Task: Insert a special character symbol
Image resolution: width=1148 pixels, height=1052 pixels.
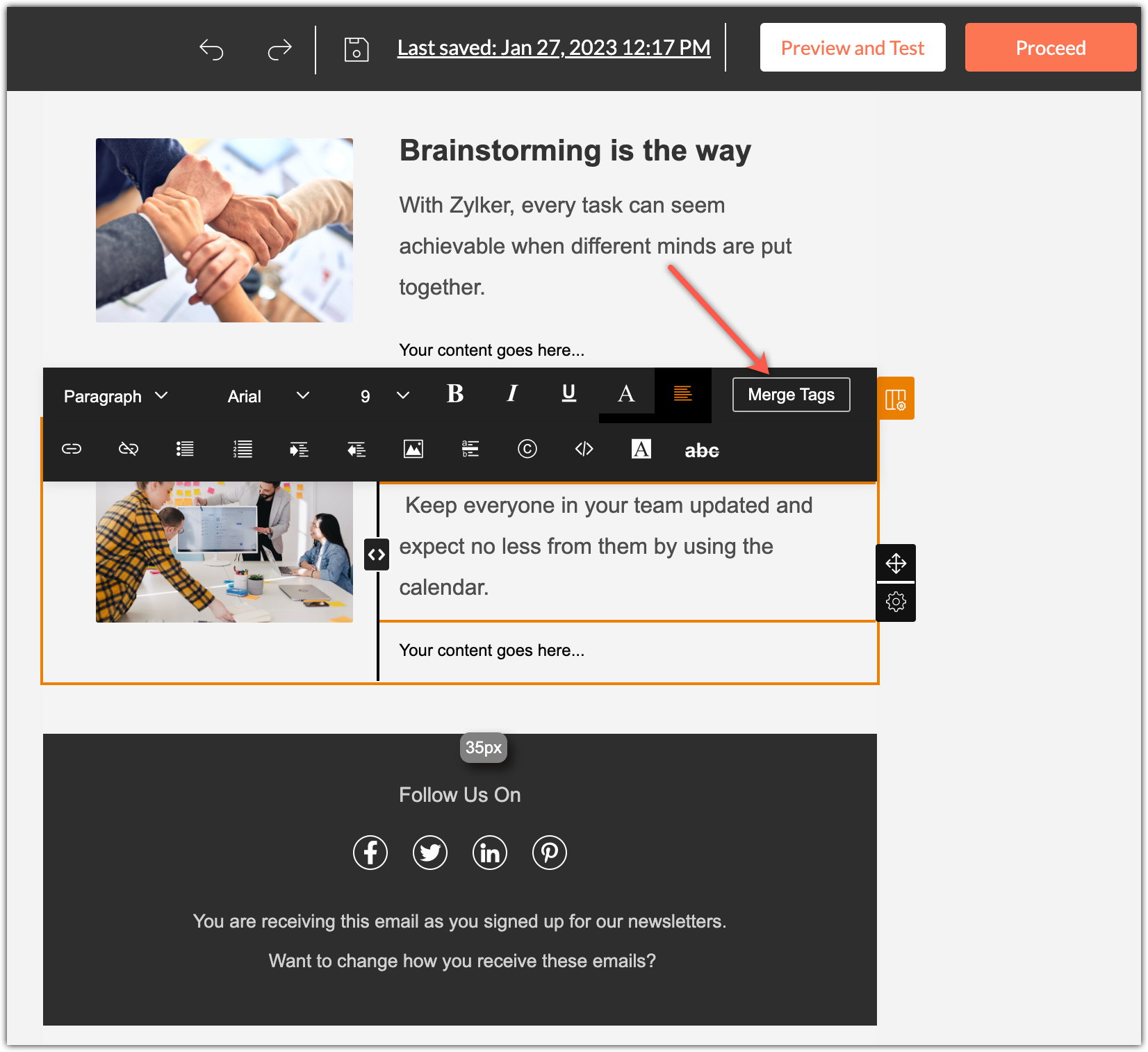Action: point(527,450)
